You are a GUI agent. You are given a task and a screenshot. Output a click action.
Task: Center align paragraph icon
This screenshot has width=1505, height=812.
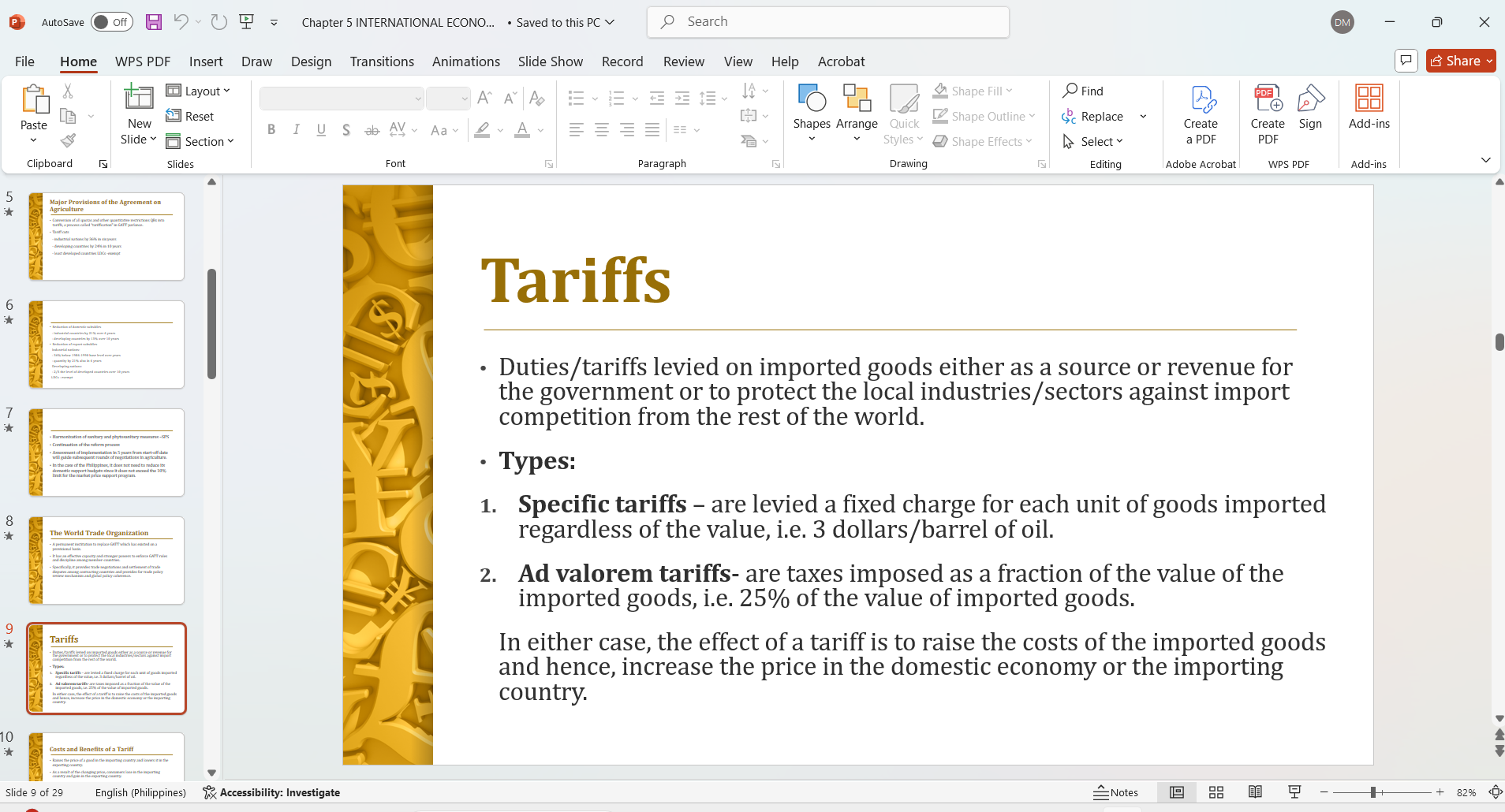coord(602,130)
